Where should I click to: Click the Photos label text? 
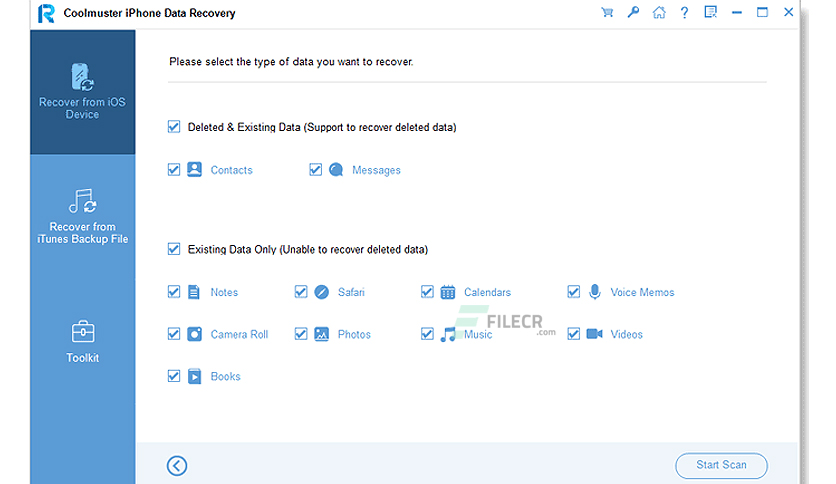coord(354,334)
